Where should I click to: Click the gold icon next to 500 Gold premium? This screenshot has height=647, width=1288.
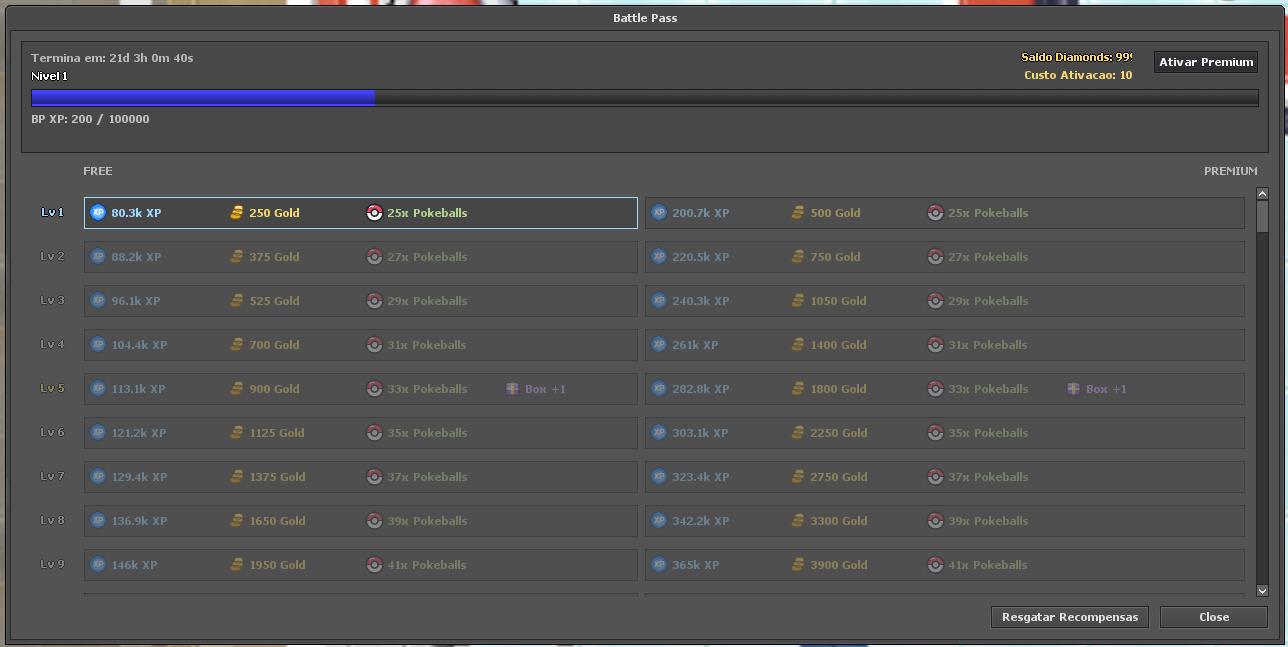click(x=798, y=213)
